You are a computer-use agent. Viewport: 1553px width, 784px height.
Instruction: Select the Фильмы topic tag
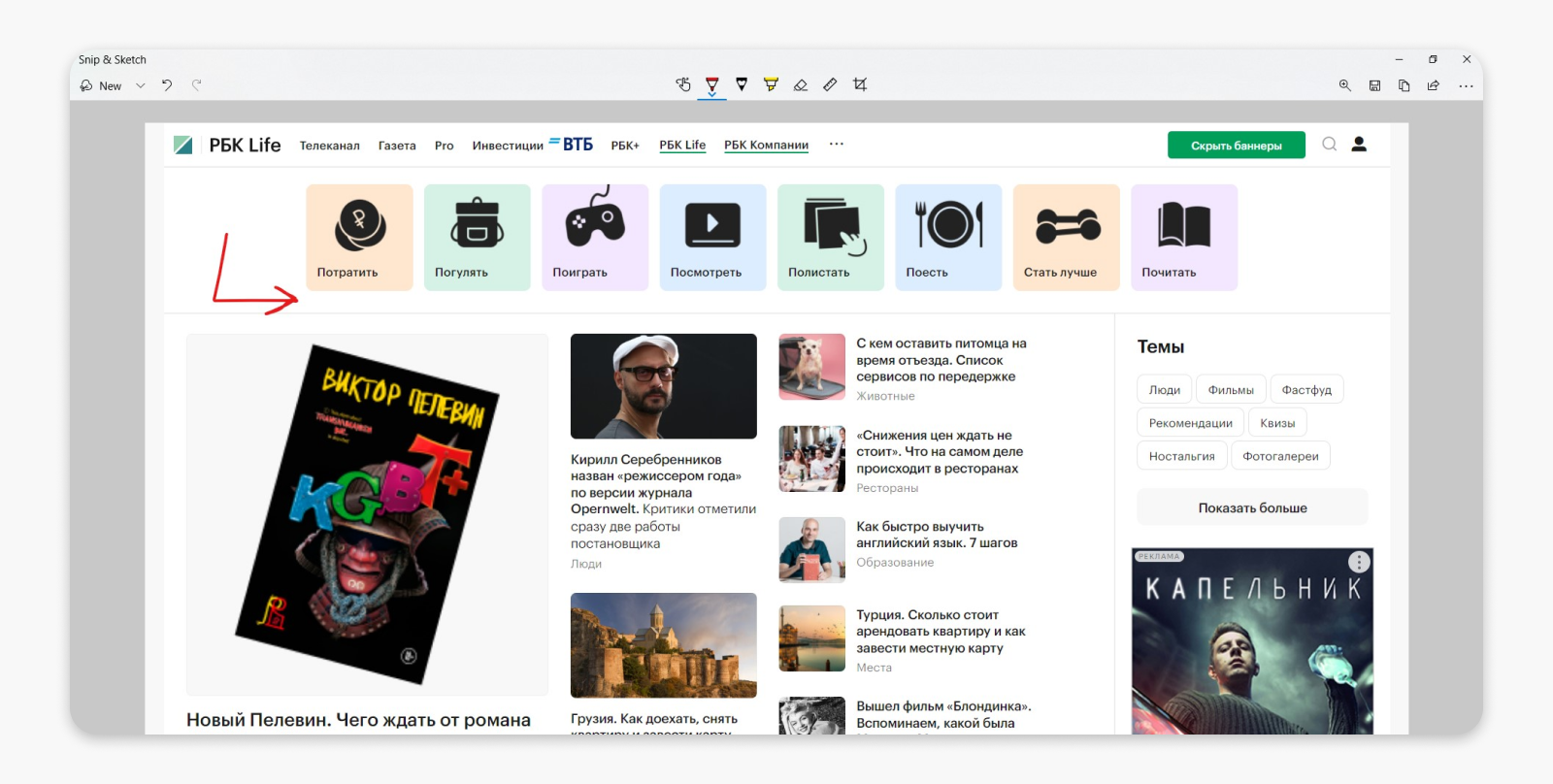pyautogui.click(x=1231, y=390)
